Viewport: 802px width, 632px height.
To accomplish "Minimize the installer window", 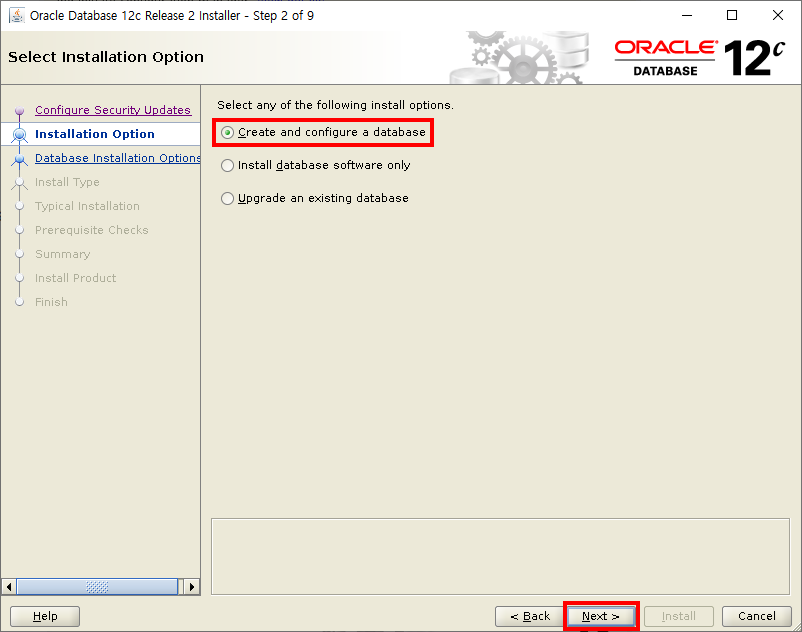I will [x=686, y=15].
